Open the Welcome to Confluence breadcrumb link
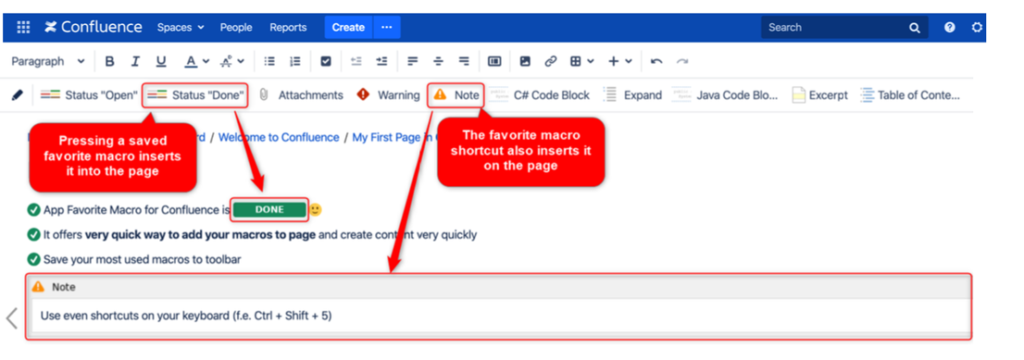1024x360 pixels. pos(279,137)
